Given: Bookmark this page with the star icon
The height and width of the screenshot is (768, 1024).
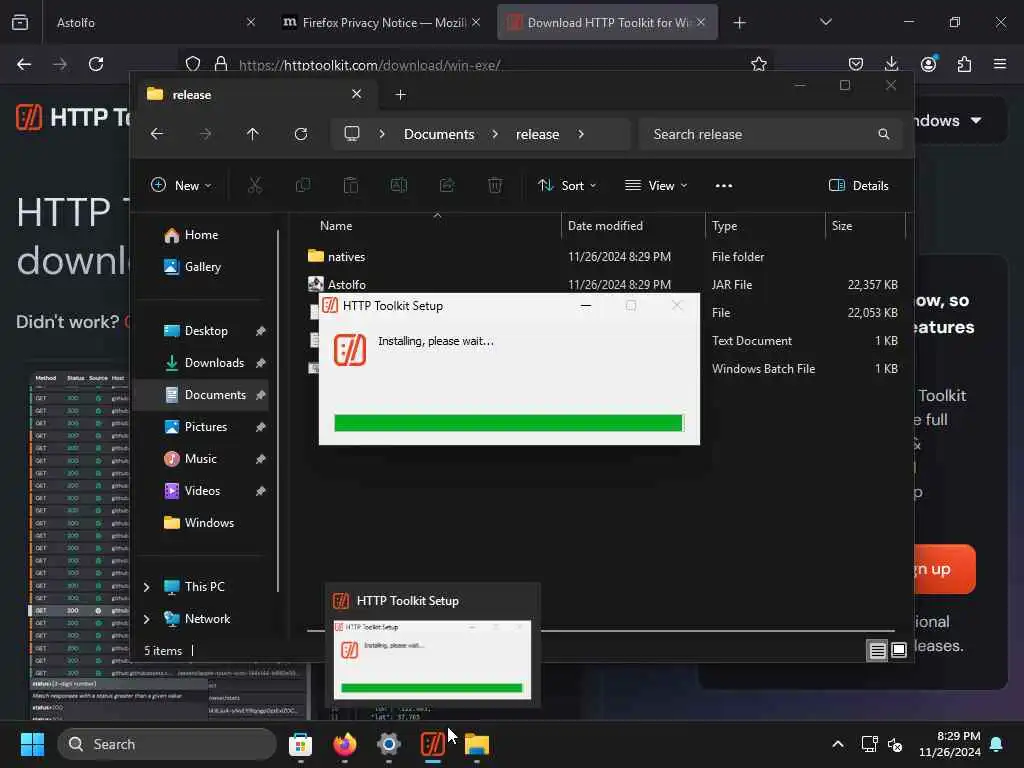Looking at the screenshot, I should tap(758, 64).
